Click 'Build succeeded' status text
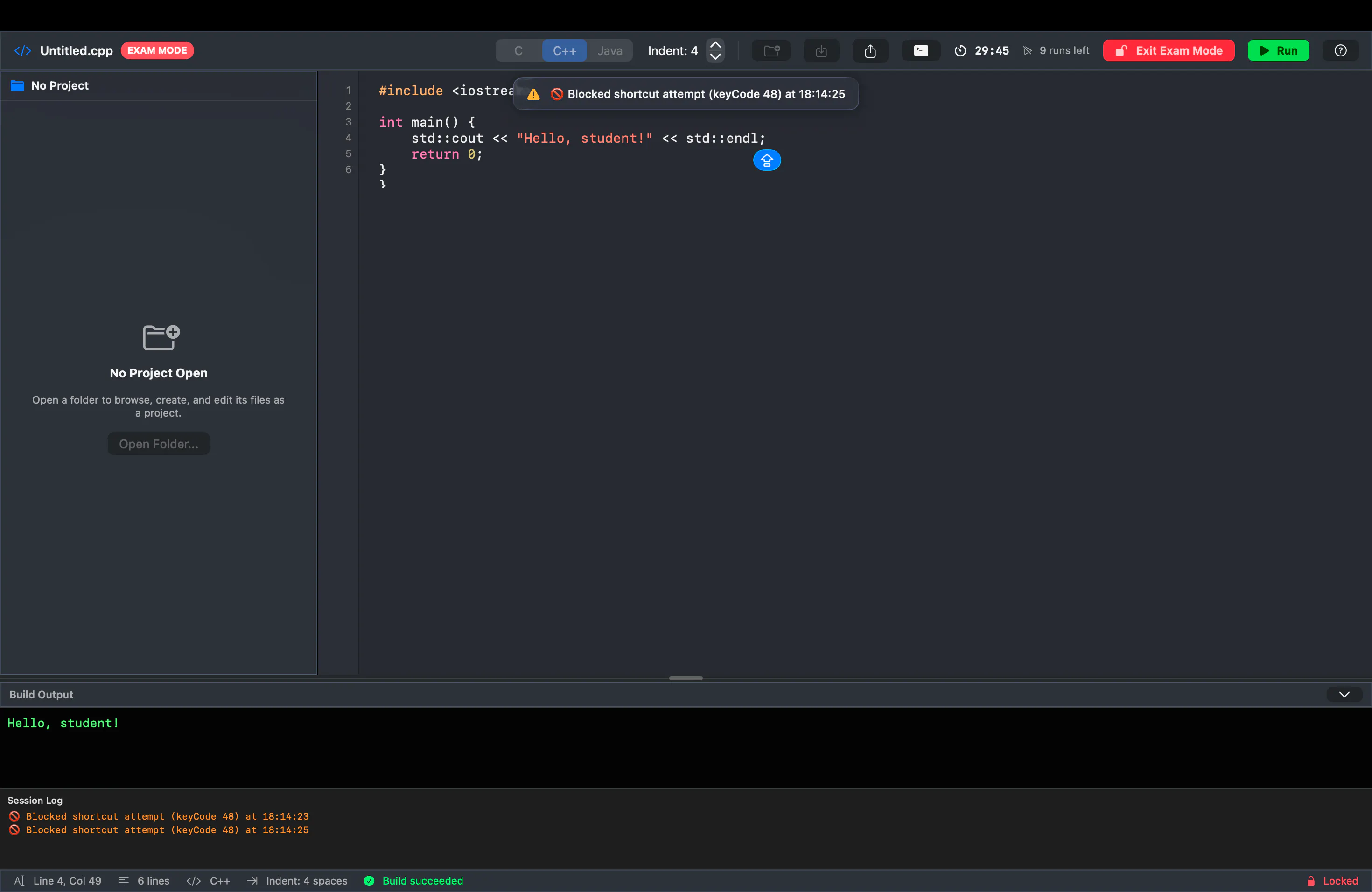 [422, 880]
